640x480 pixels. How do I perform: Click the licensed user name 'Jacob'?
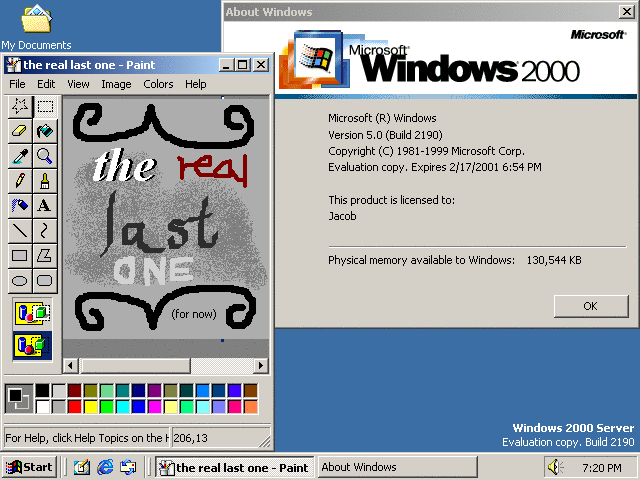tap(342, 216)
